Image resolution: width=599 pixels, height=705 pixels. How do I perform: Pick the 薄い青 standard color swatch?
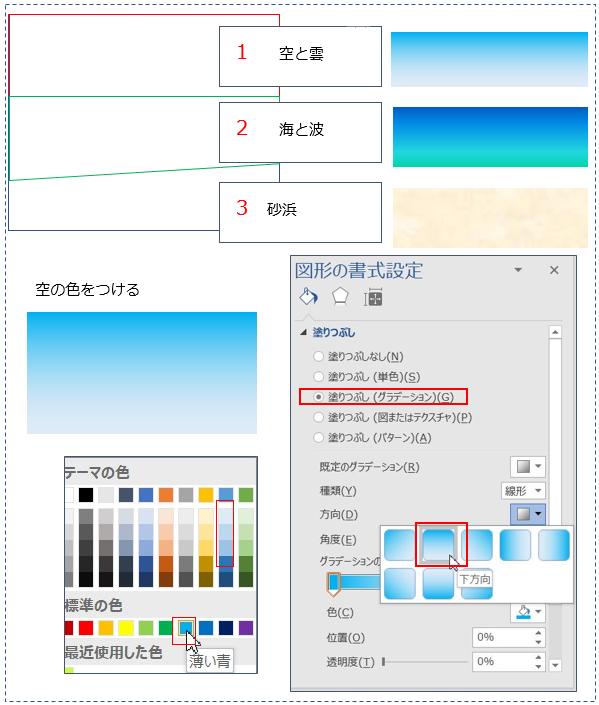pyautogui.click(x=186, y=627)
